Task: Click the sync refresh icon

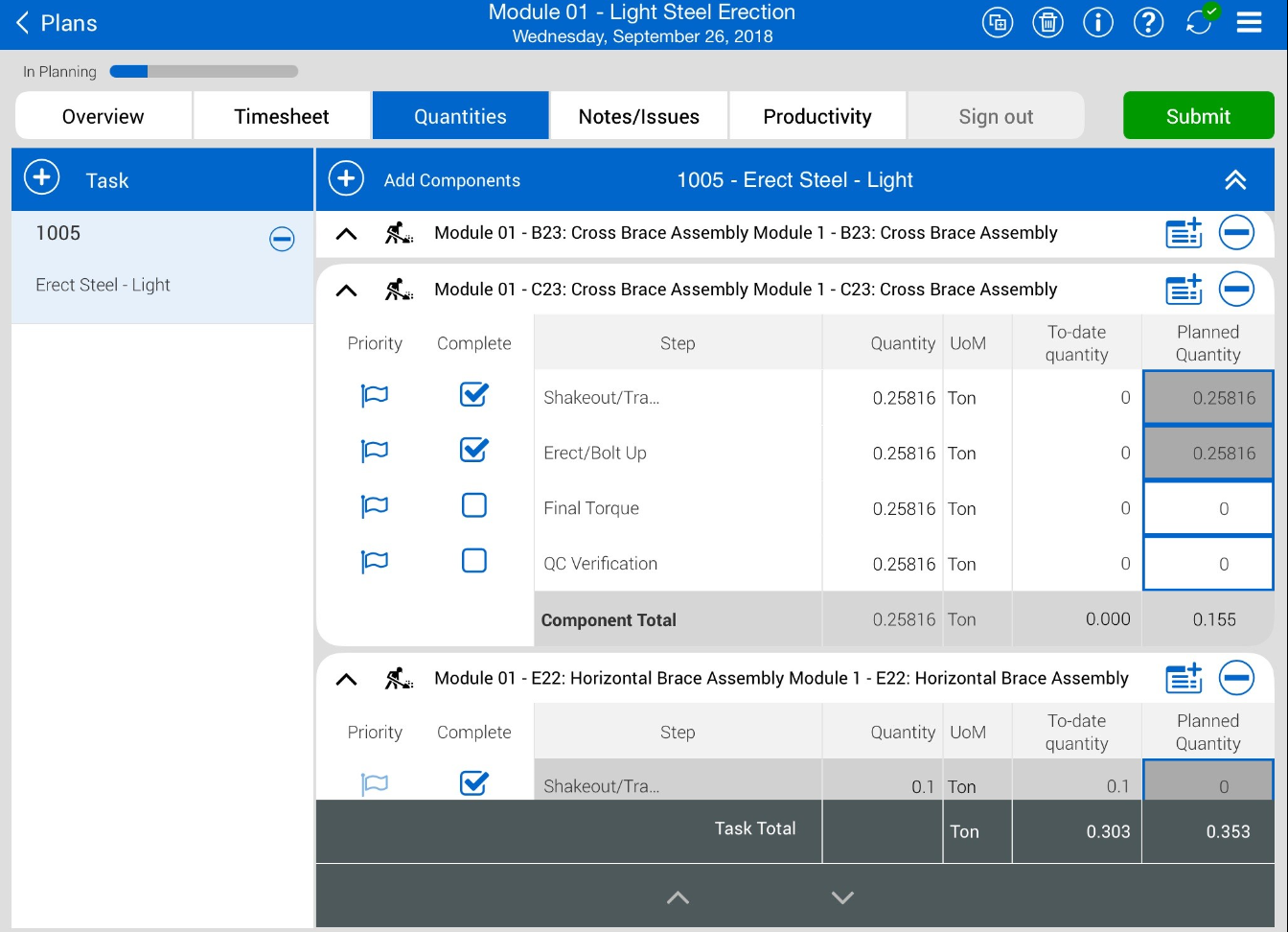Action: 1199,22
